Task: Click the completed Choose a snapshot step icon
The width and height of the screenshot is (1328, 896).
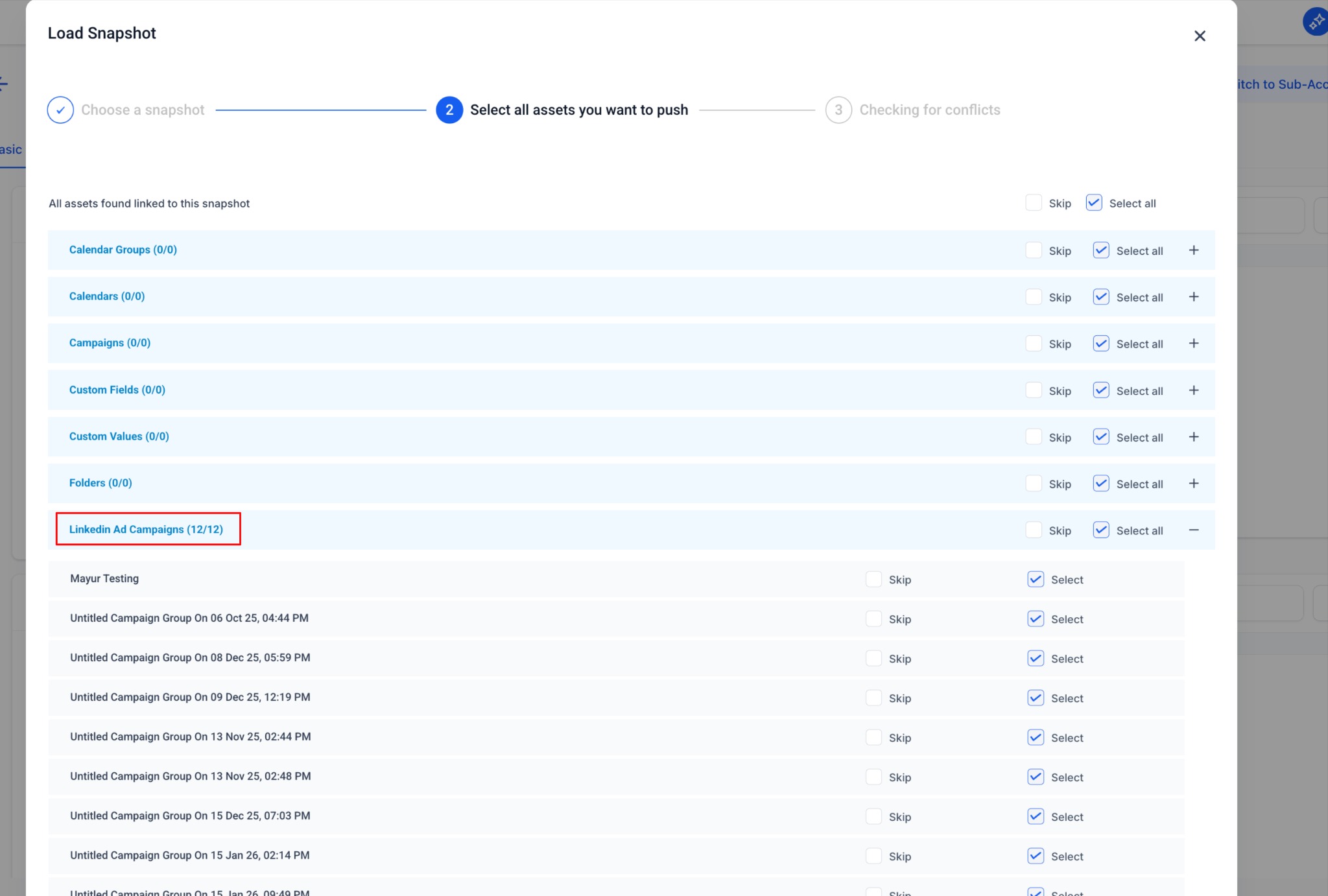Action: coord(60,110)
